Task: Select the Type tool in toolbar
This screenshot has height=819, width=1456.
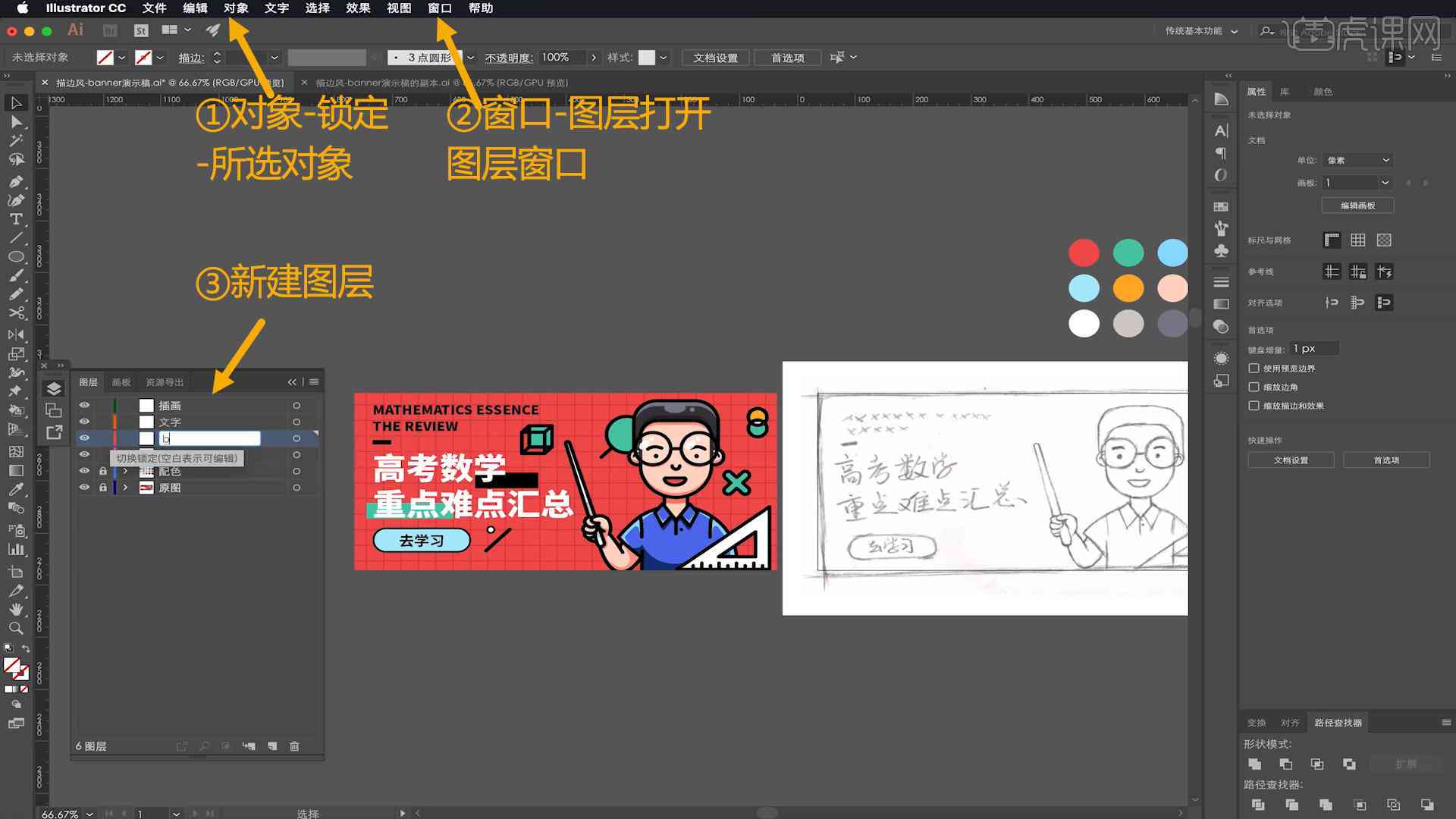Action: (x=15, y=218)
